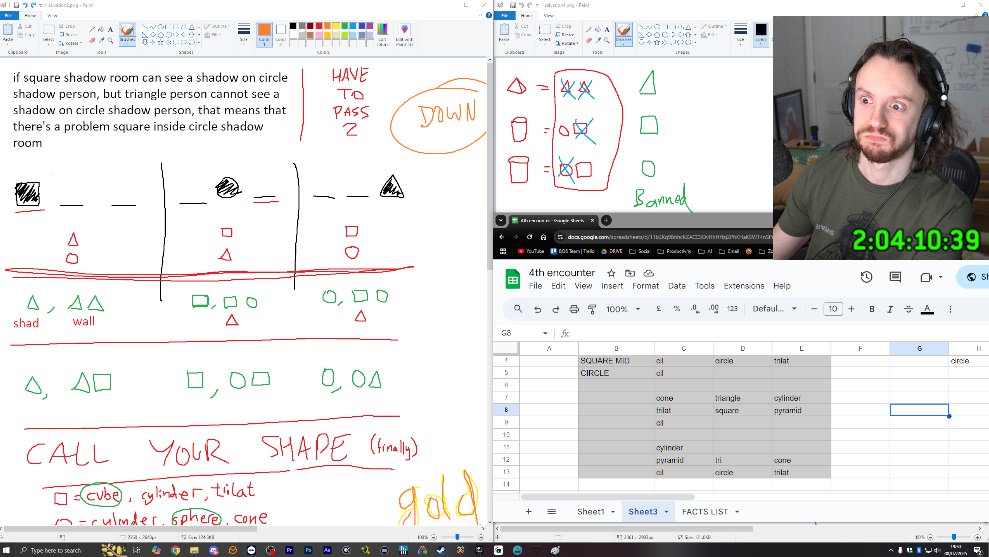The image size is (989, 557).
Task: Open File menu in Google Sheets
Action: click(x=535, y=286)
